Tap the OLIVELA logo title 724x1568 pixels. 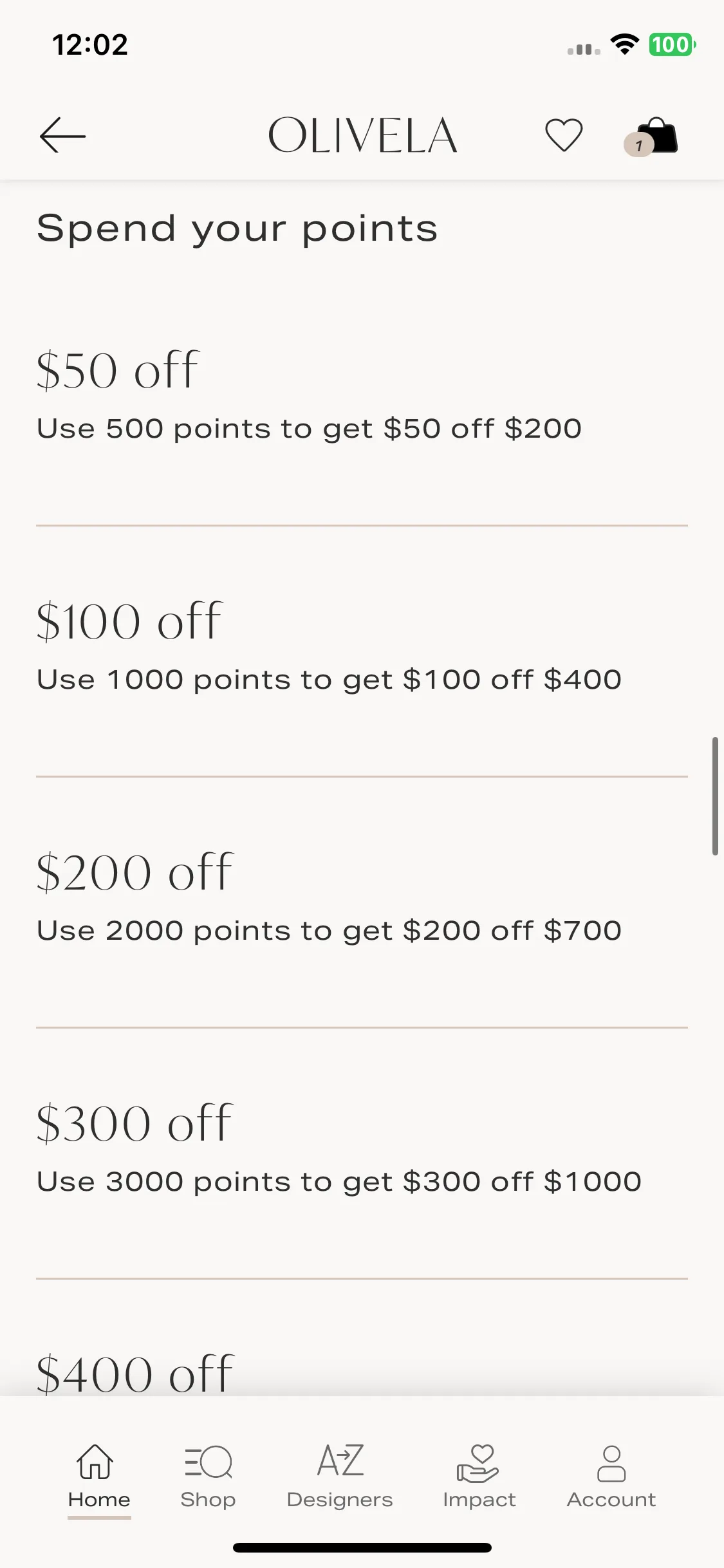point(362,136)
